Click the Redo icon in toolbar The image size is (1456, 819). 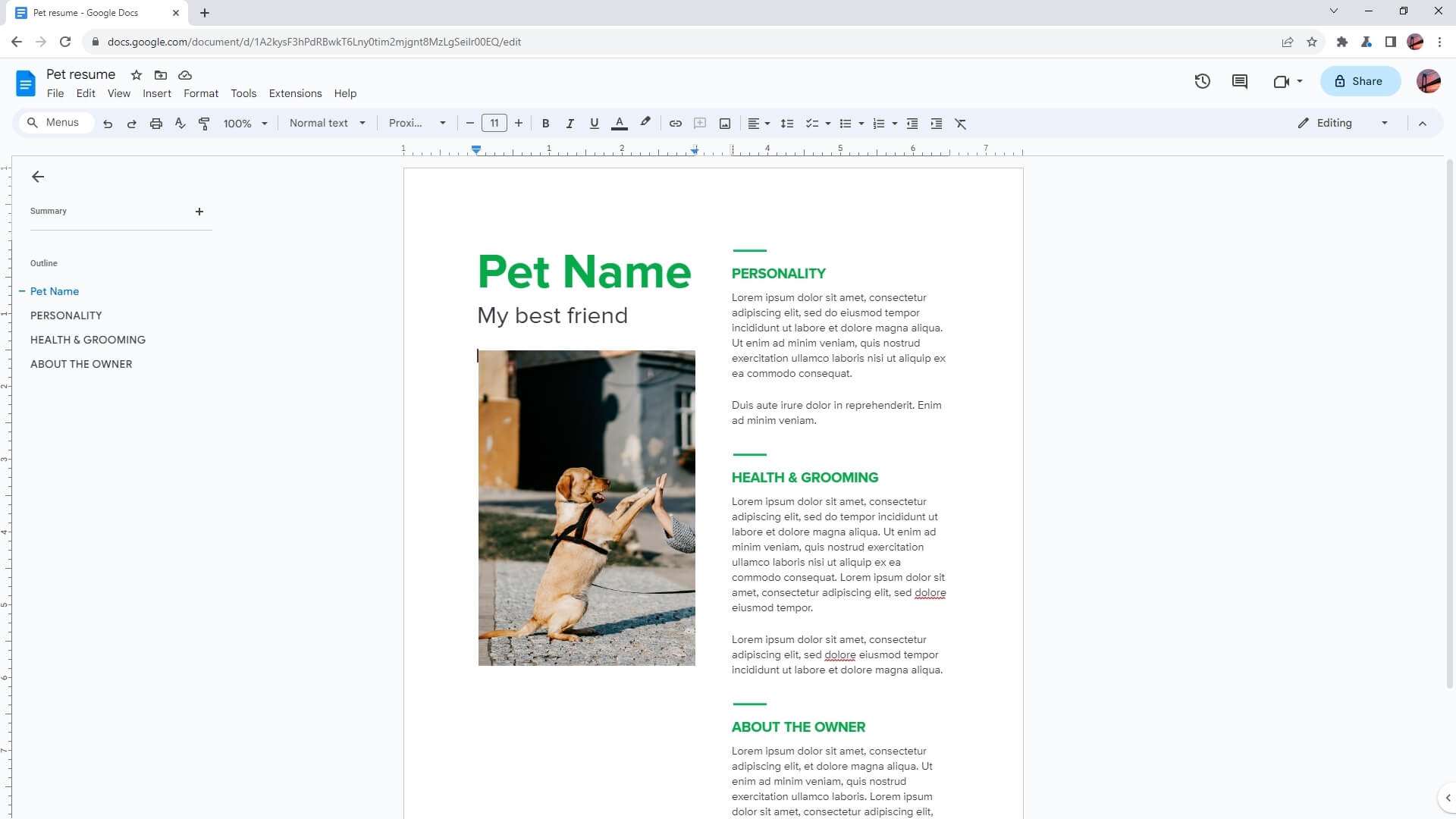[x=132, y=124]
